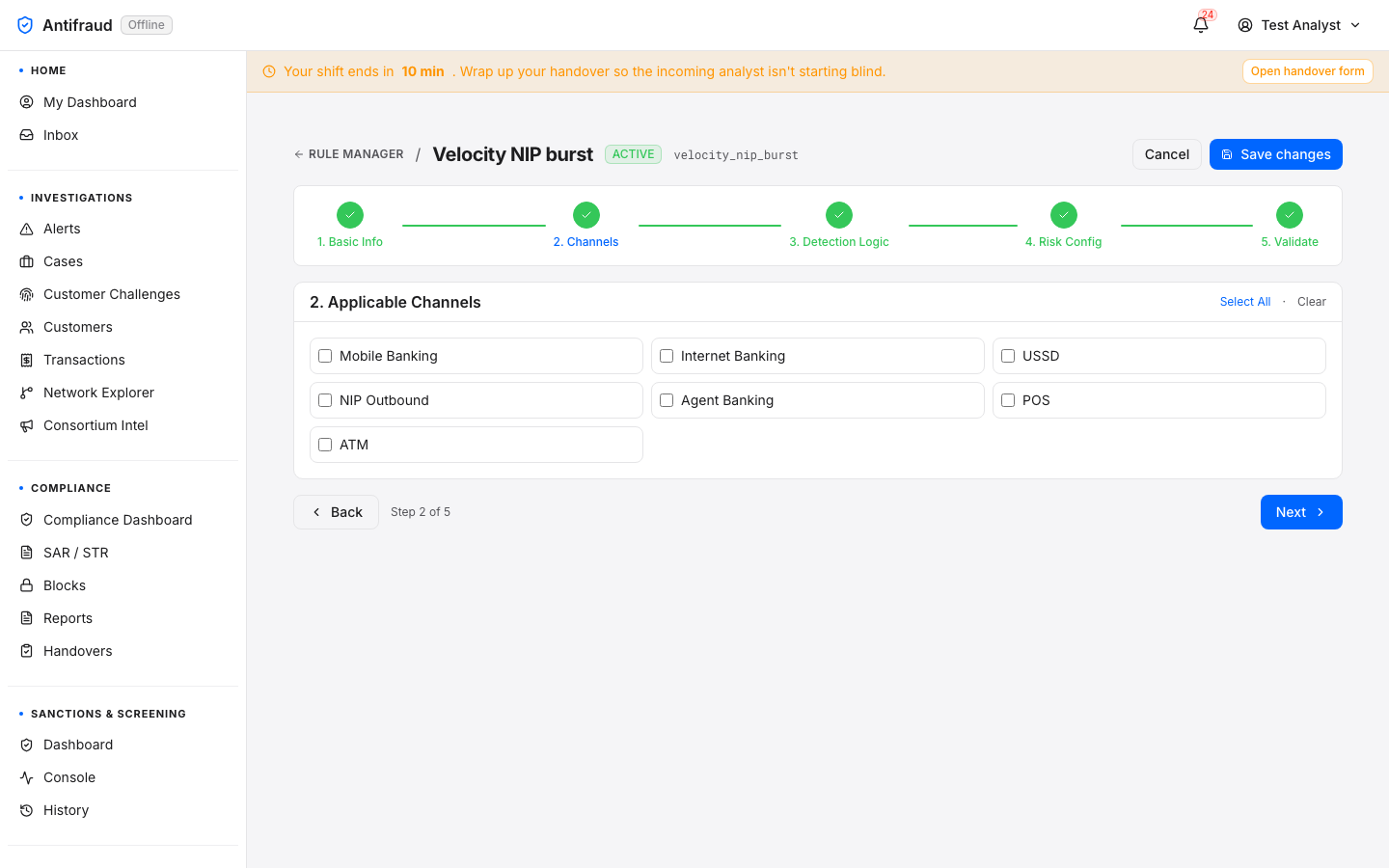Viewport: 1389px width, 868px height.
Task: Open the 4. Risk Config step
Action: pos(1064,226)
